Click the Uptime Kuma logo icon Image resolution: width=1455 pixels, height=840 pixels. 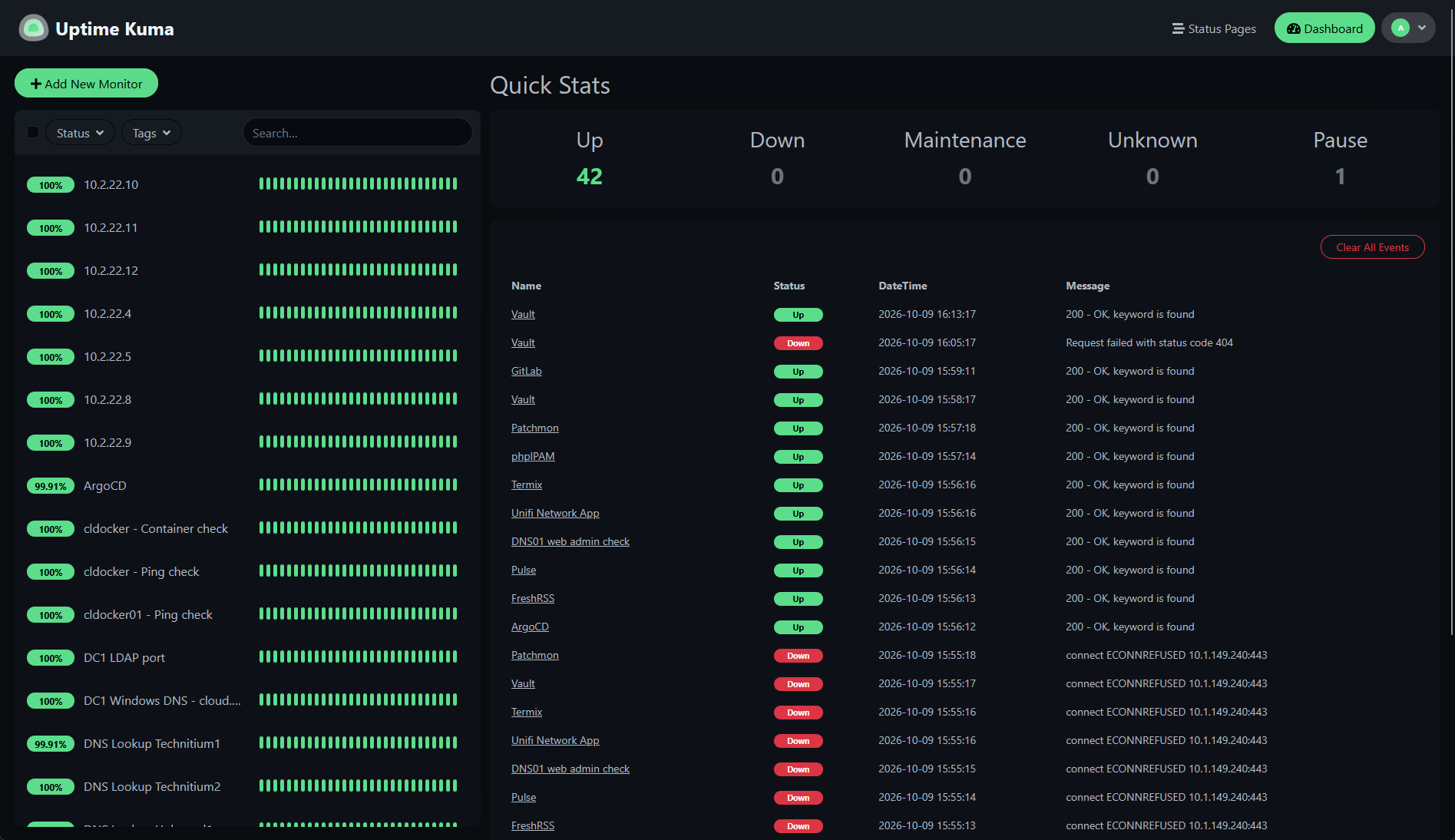[x=33, y=28]
